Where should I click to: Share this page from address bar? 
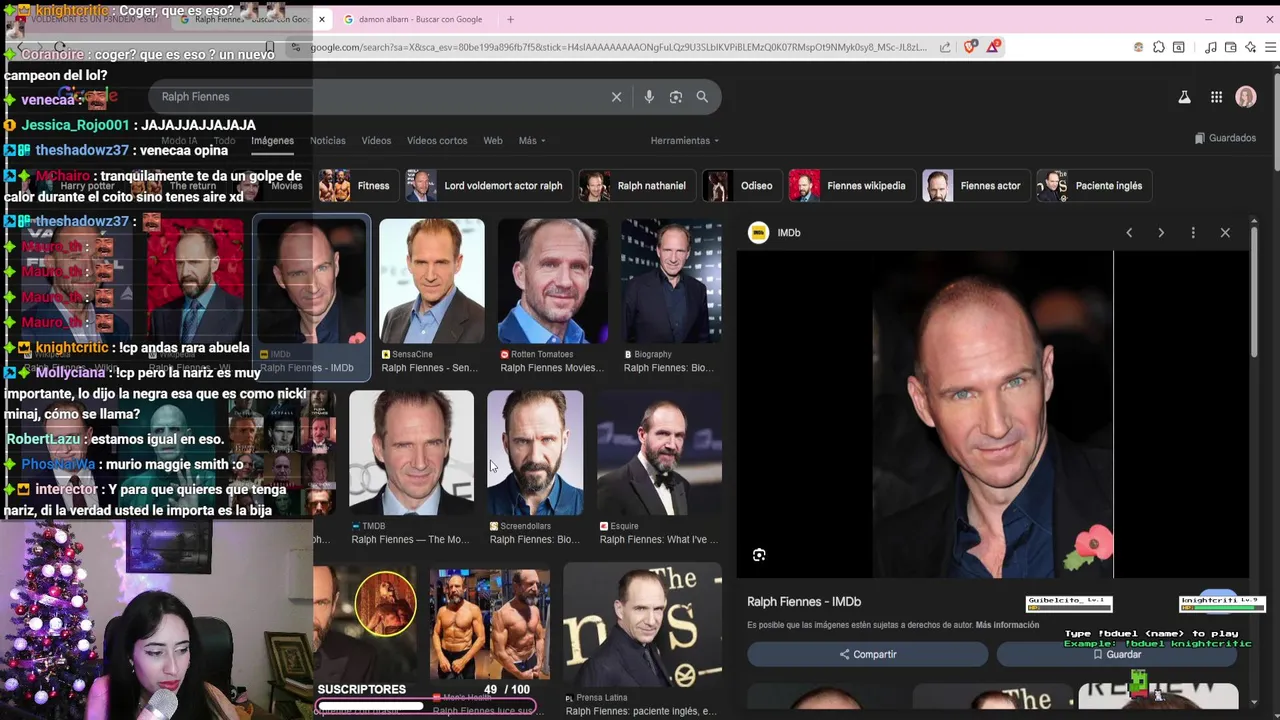945,47
